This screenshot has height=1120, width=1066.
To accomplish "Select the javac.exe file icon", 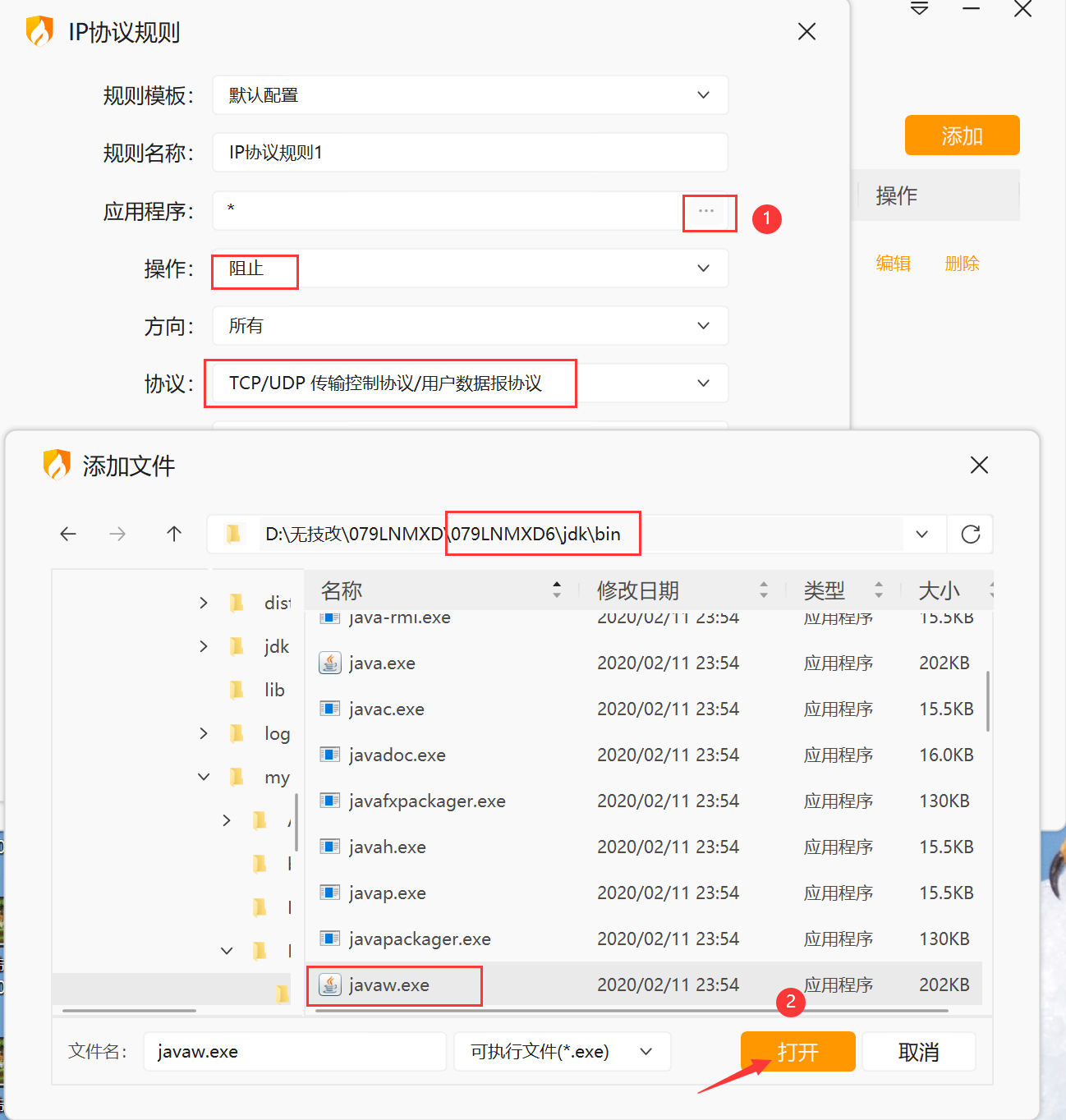I will coord(330,709).
